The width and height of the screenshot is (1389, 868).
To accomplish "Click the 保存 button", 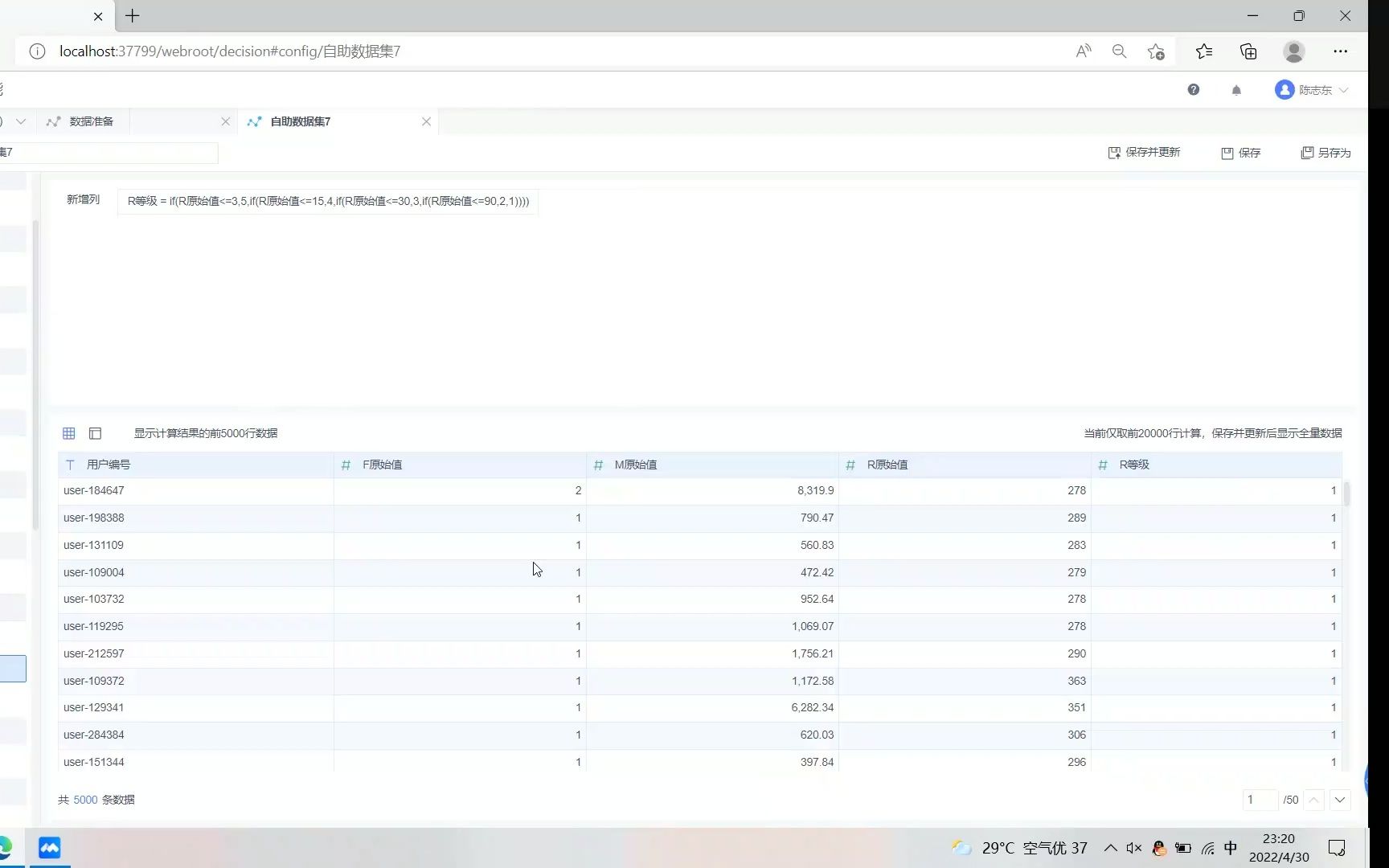I will 1241,153.
